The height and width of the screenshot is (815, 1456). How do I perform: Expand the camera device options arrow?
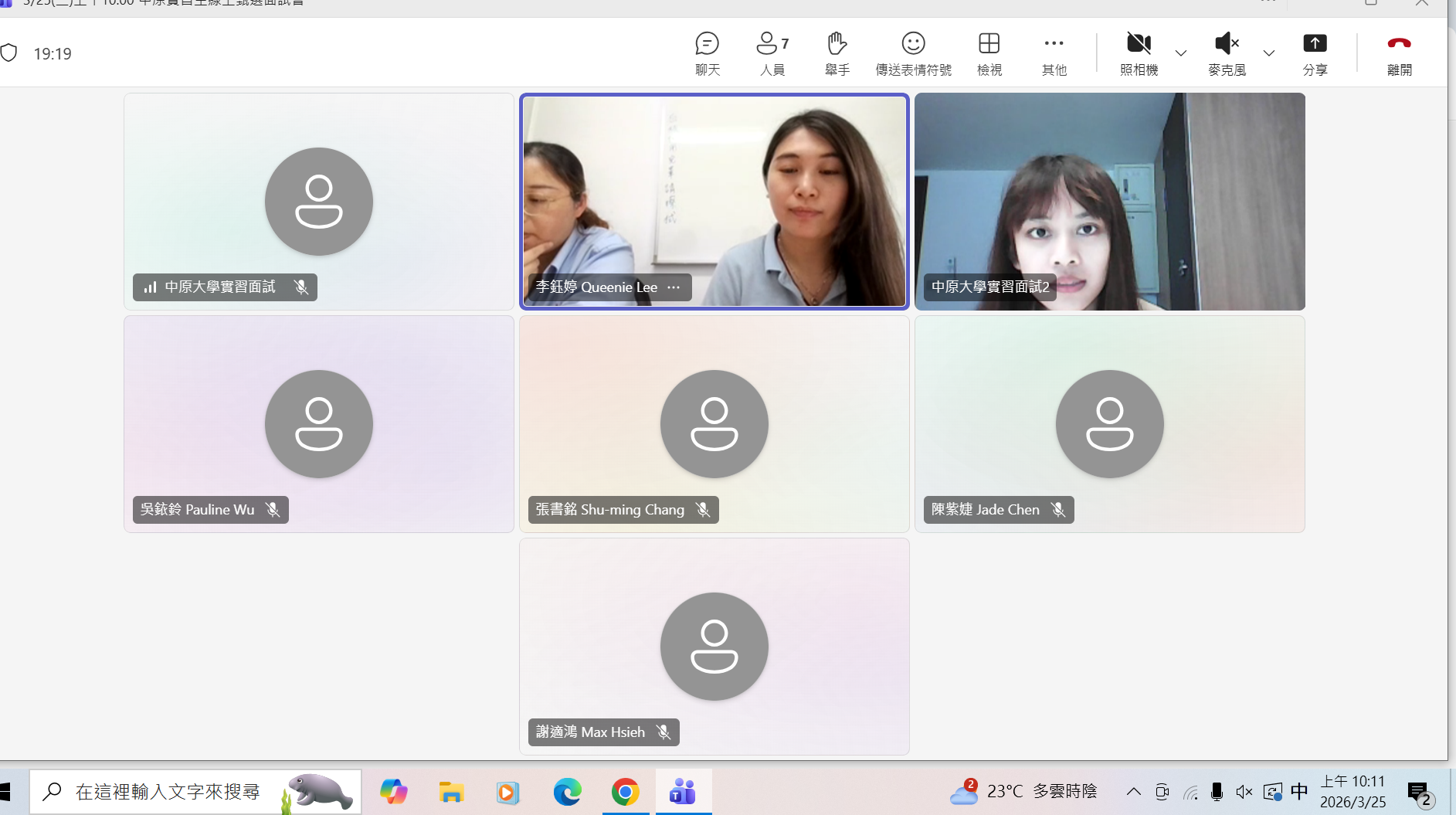[x=1181, y=53]
